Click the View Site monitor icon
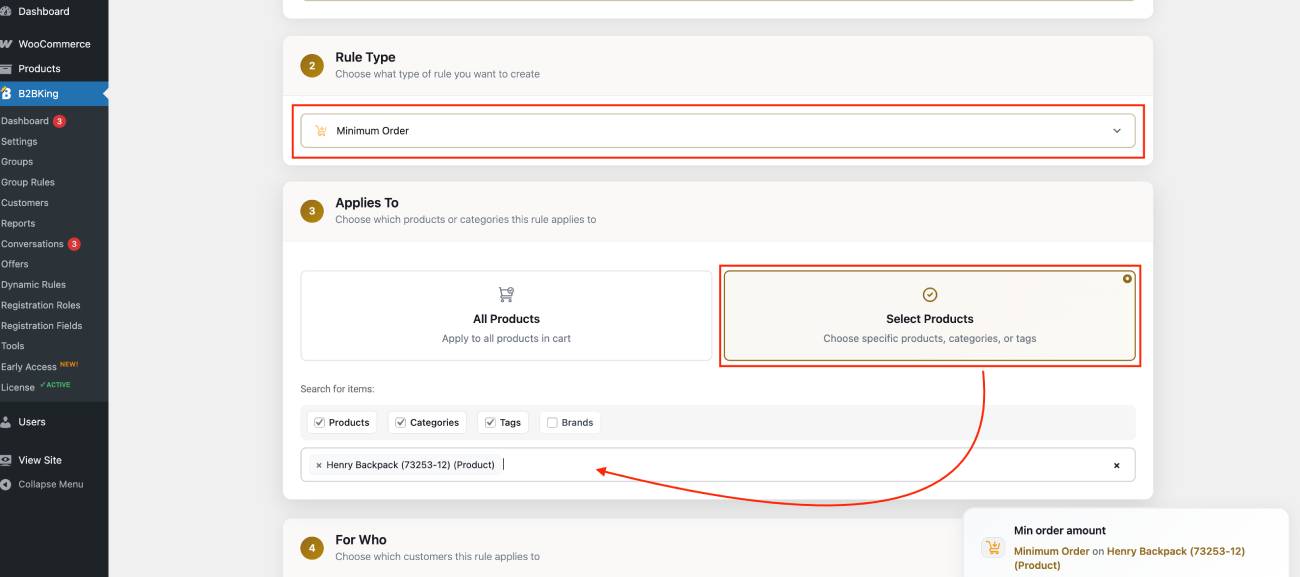Screen dimensions: 1300x577 tap(6, 460)
